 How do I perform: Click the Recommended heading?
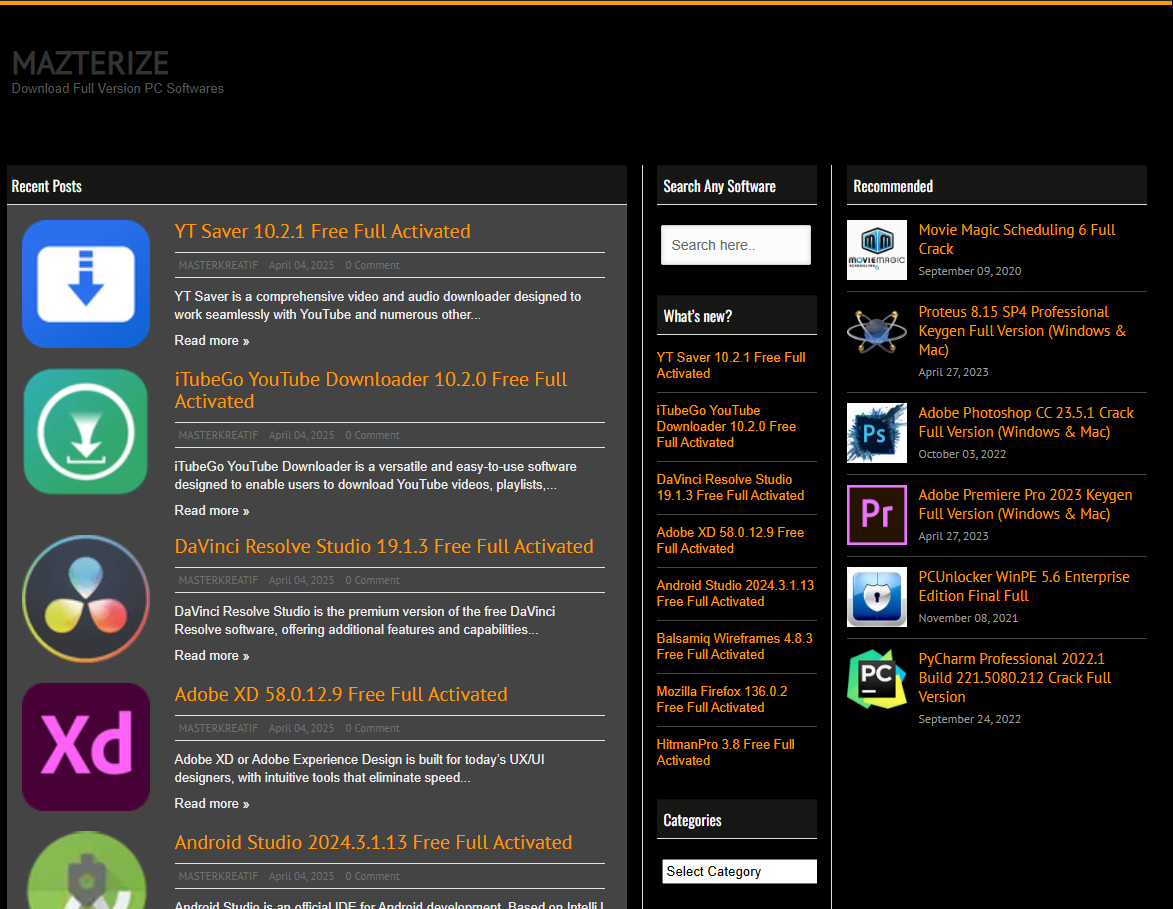click(893, 186)
